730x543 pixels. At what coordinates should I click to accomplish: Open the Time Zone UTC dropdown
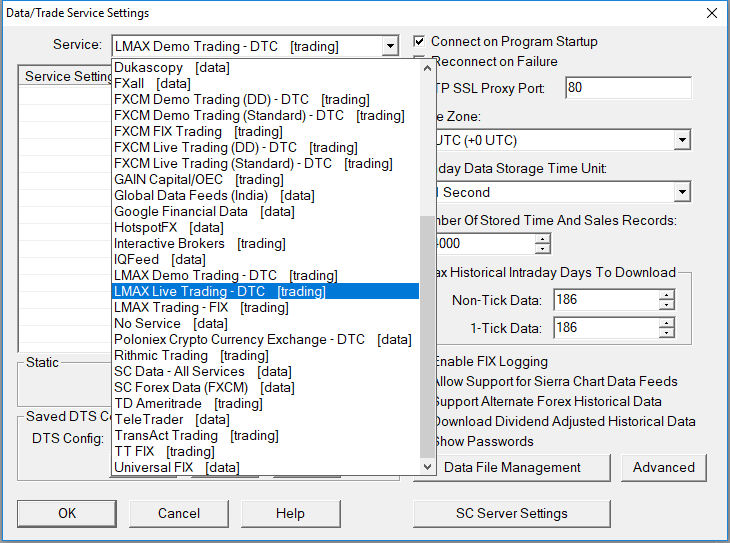pos(682,140)
